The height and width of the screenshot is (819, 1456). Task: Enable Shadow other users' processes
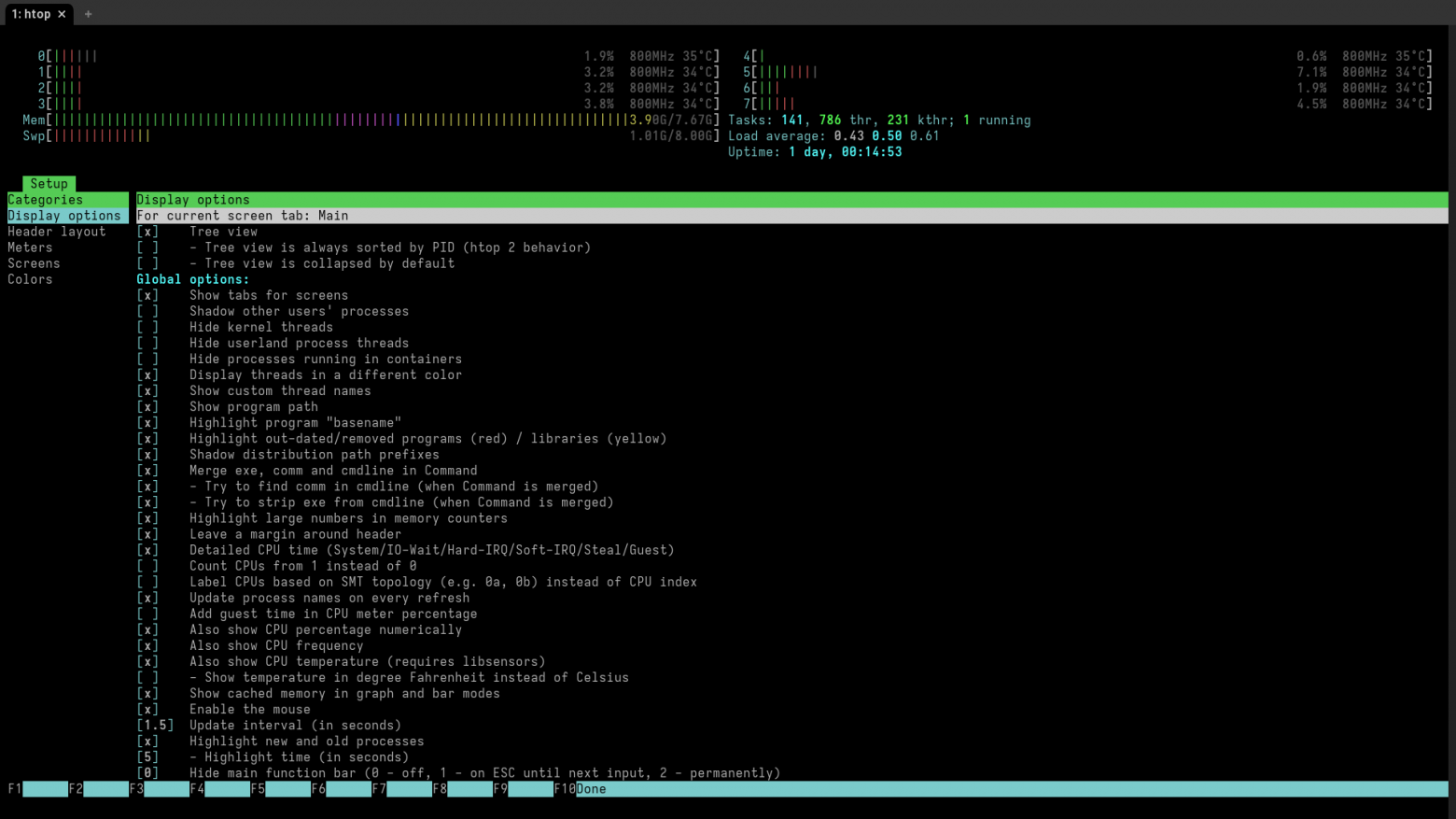point(147,311)
